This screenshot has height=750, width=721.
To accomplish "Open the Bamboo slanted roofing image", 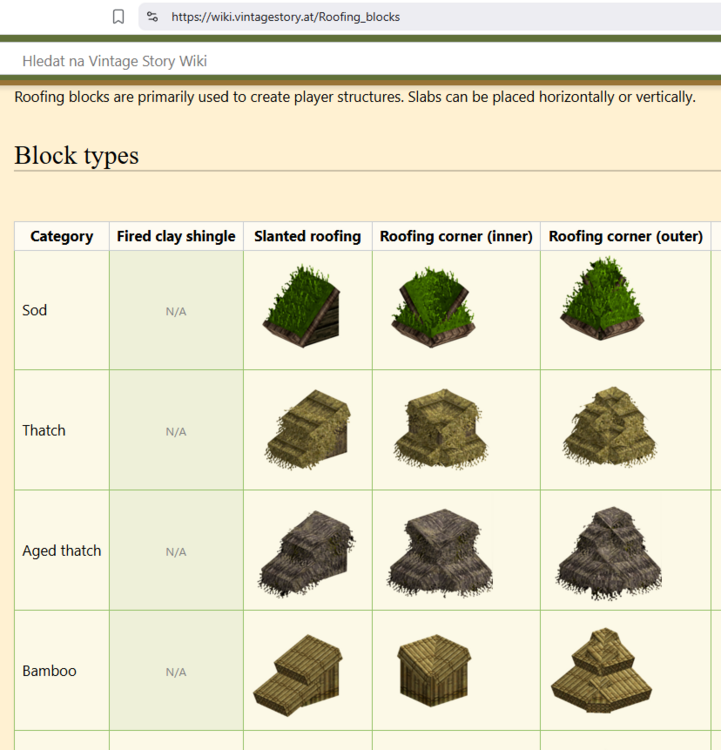I will [x=298, y=672].
